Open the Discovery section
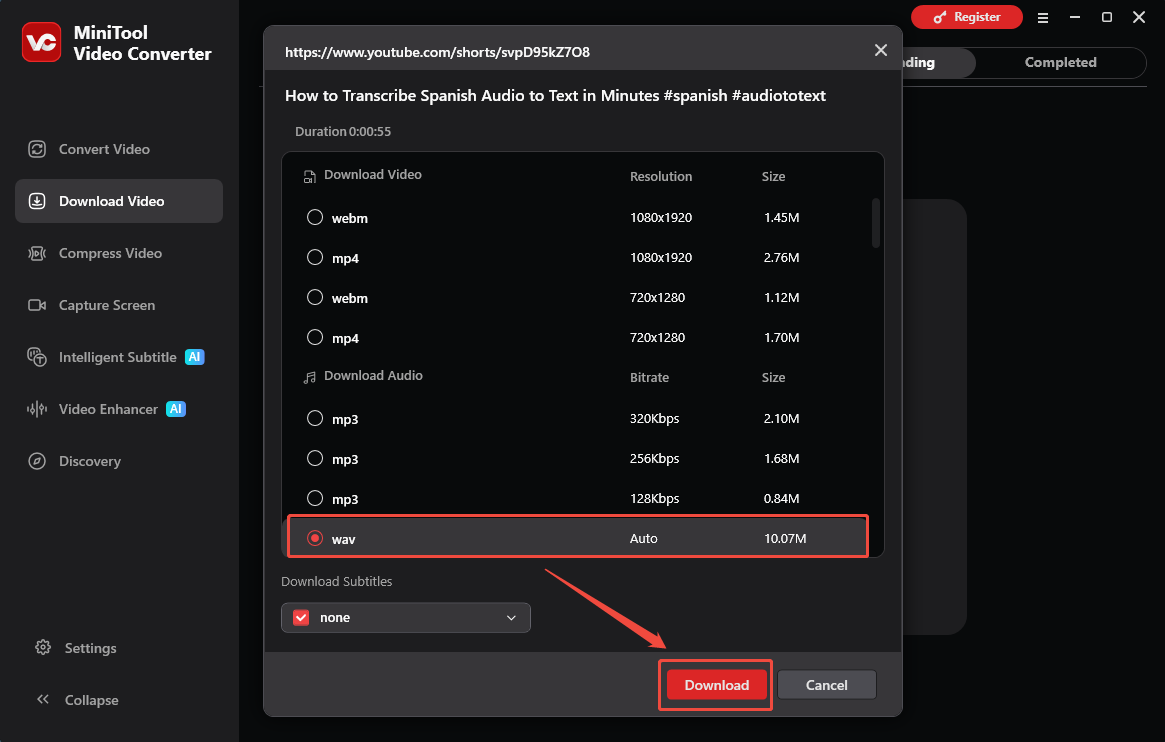1165x742 pixels. (119, 461)
